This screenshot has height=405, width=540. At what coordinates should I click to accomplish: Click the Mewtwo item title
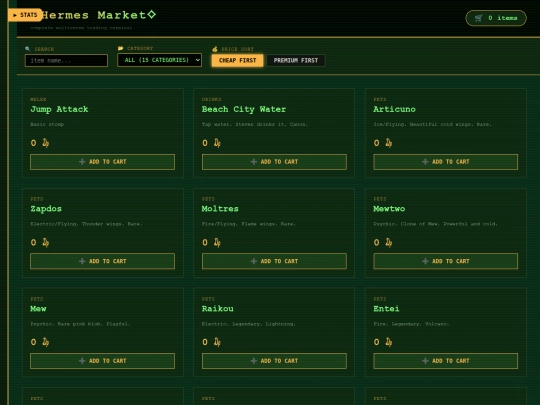(x=389, y=209)
